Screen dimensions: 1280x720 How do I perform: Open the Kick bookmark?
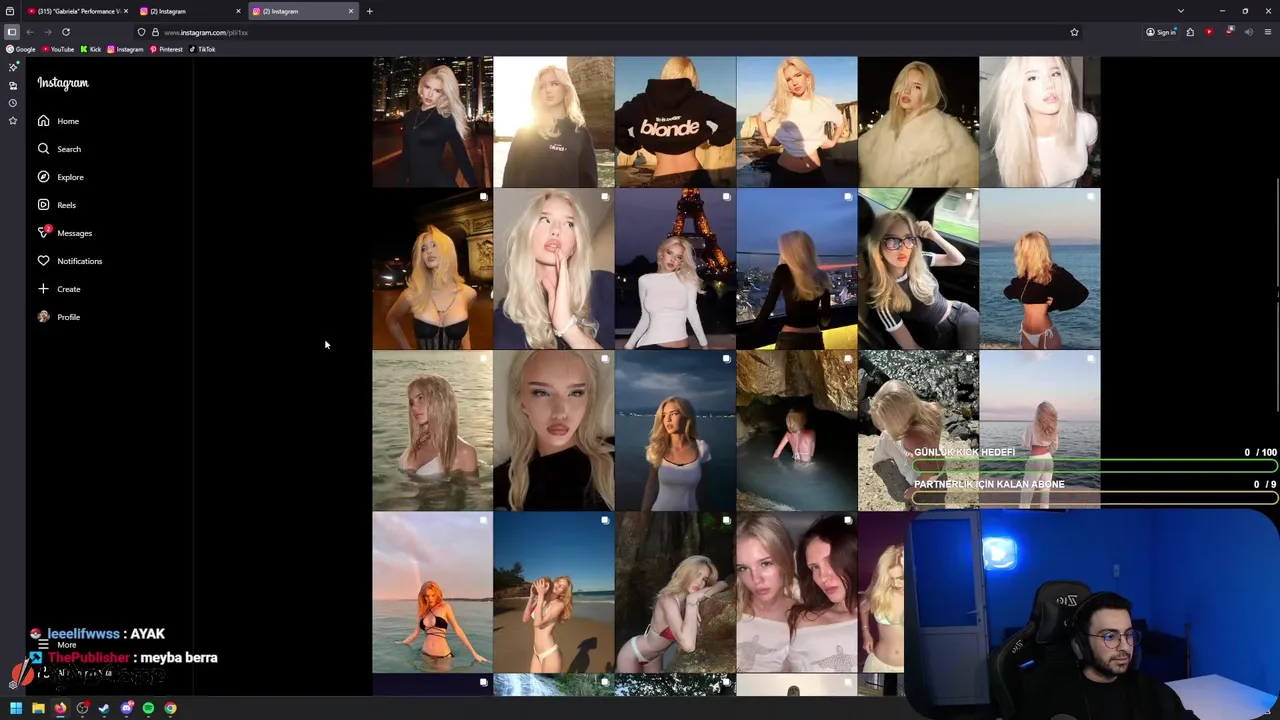(91, 49)
